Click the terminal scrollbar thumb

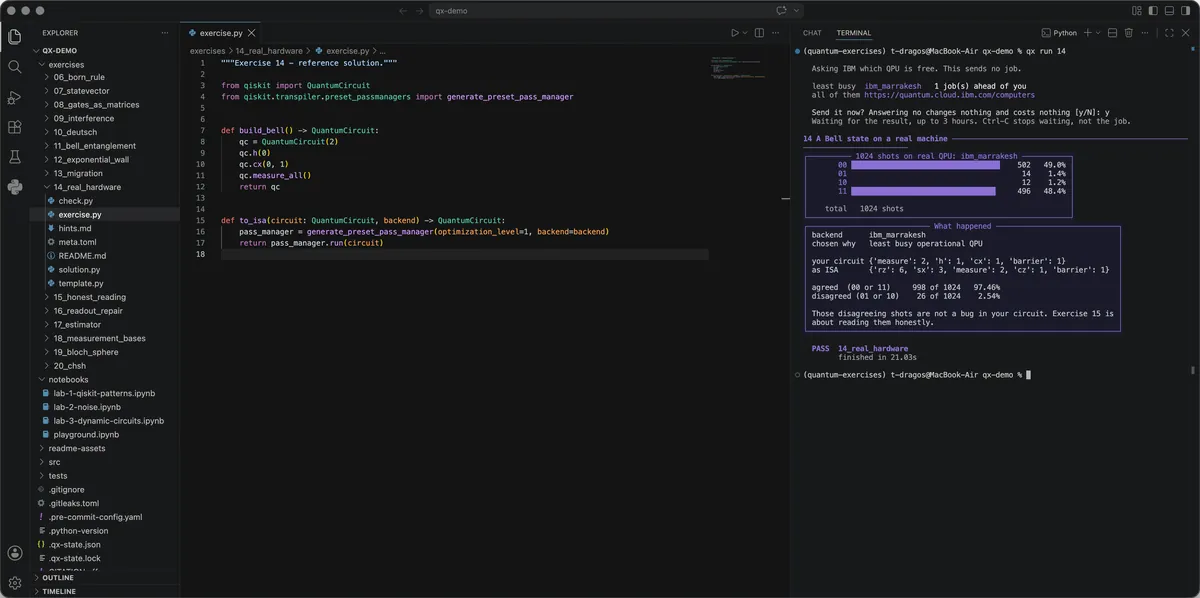point(1191,371)
